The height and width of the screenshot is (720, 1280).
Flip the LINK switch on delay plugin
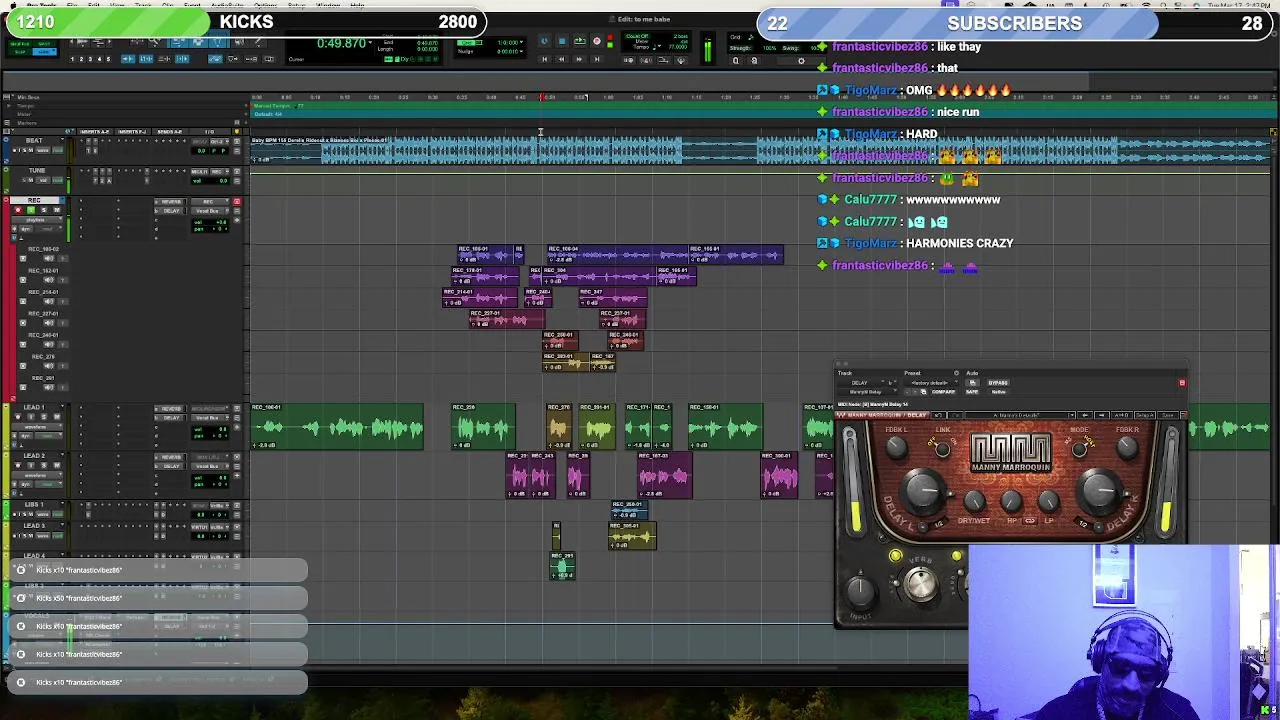(x=942, y=449)
